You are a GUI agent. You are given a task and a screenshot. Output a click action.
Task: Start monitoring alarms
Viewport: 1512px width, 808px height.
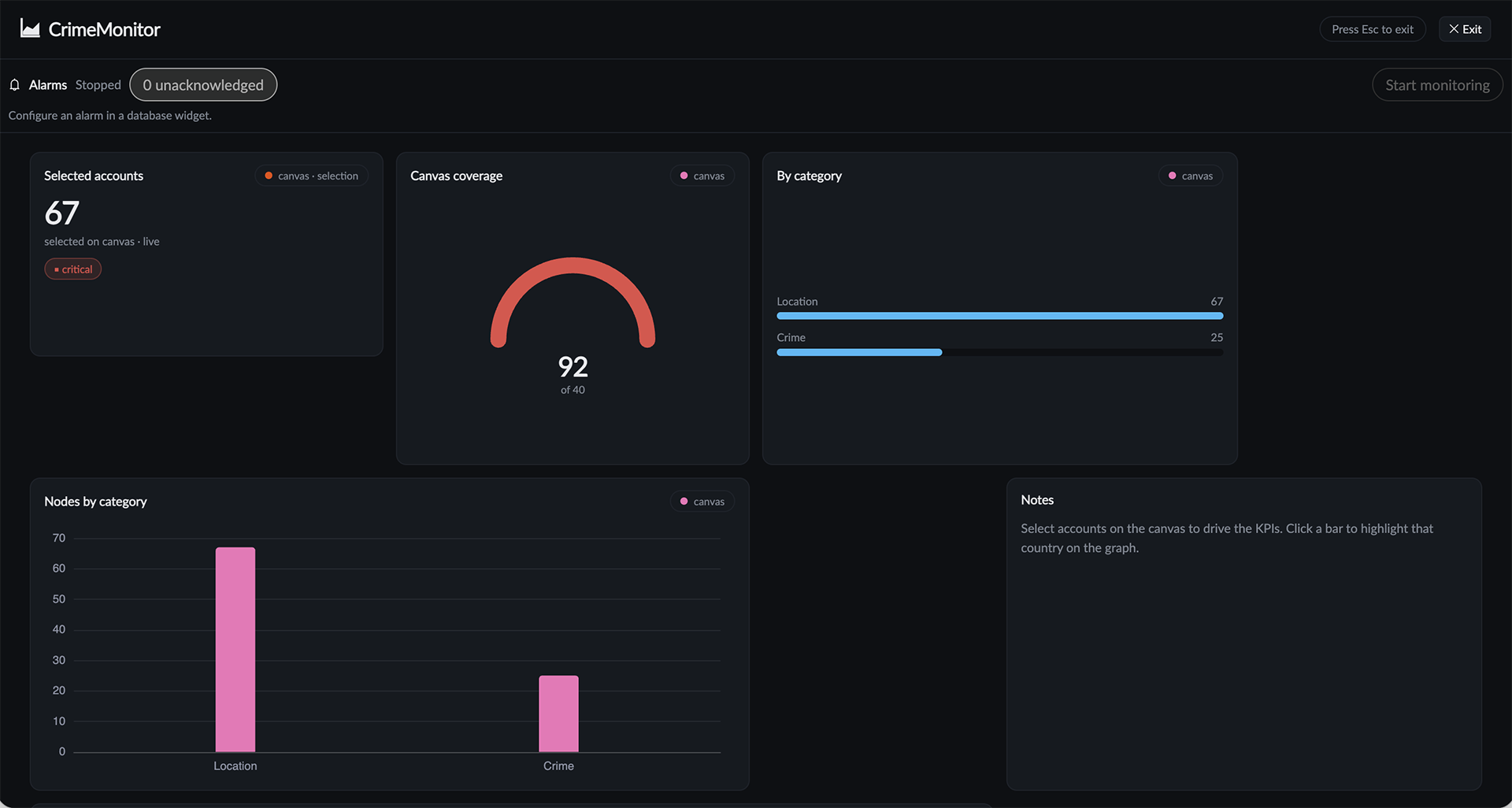pyautogui.click(x=1437, y=85)
